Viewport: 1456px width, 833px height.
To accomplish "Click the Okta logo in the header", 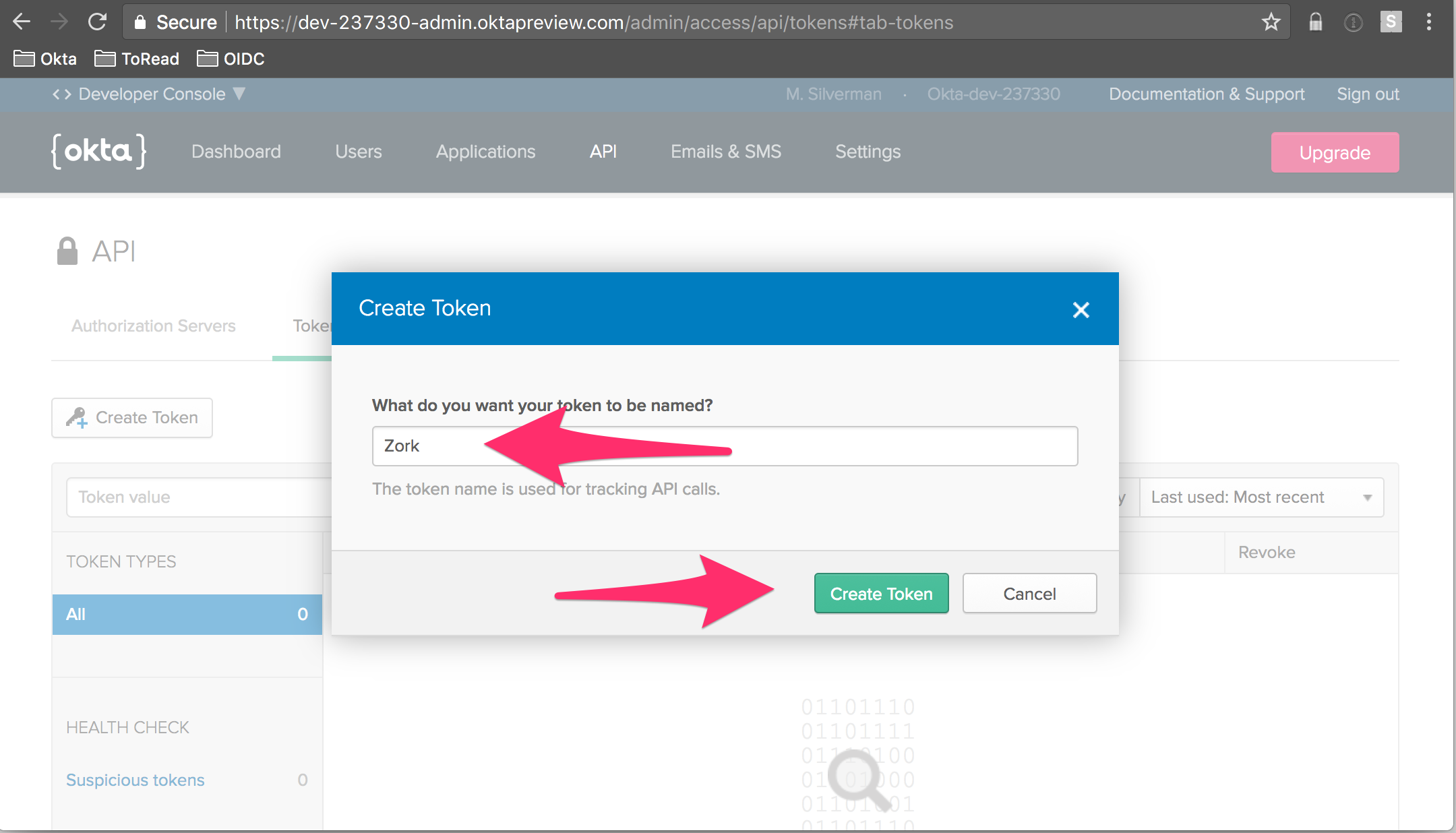I will tap(98, 151).
